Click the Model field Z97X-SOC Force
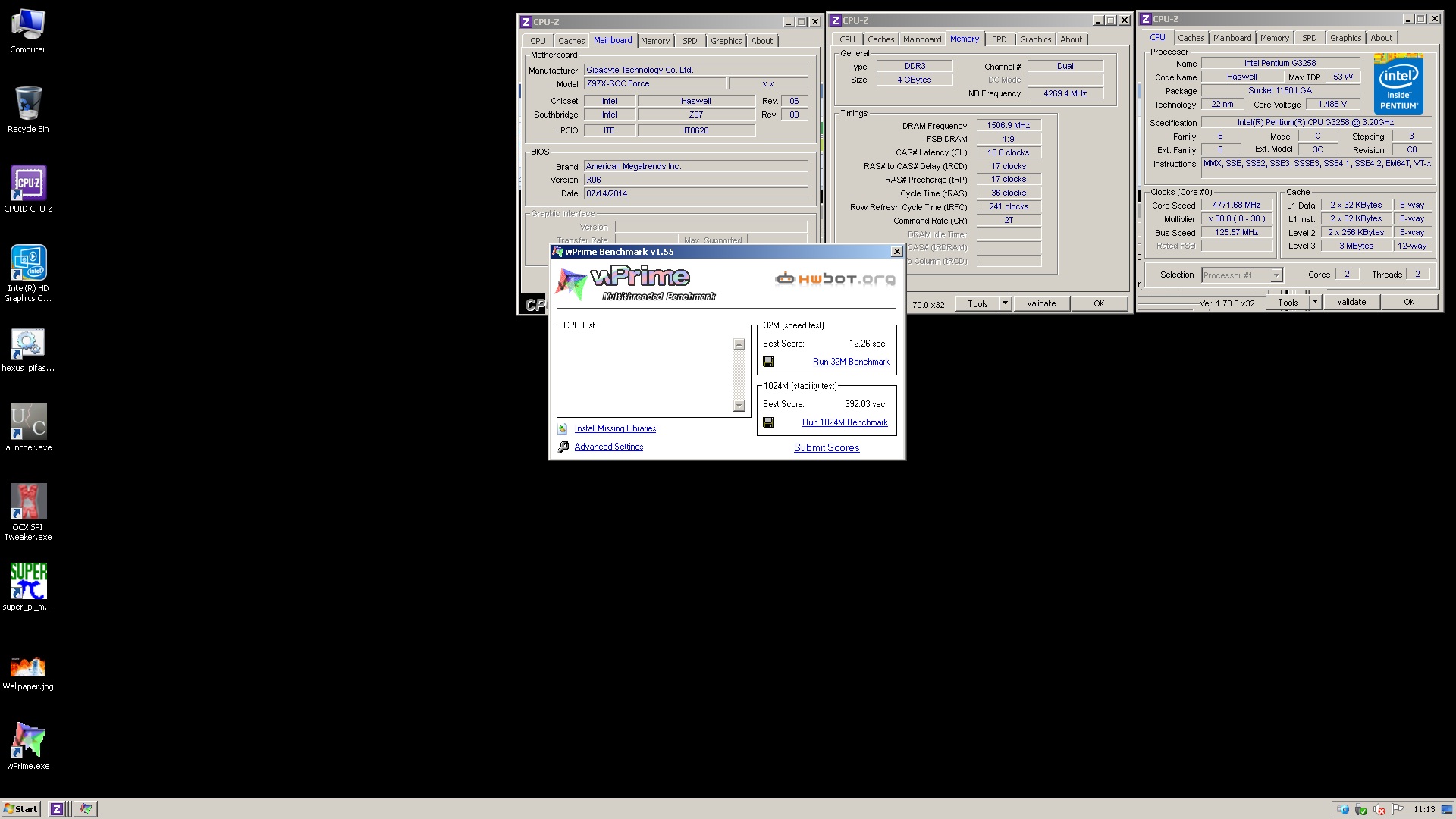Screen dimensions: 1456x819 coord(655,84)
